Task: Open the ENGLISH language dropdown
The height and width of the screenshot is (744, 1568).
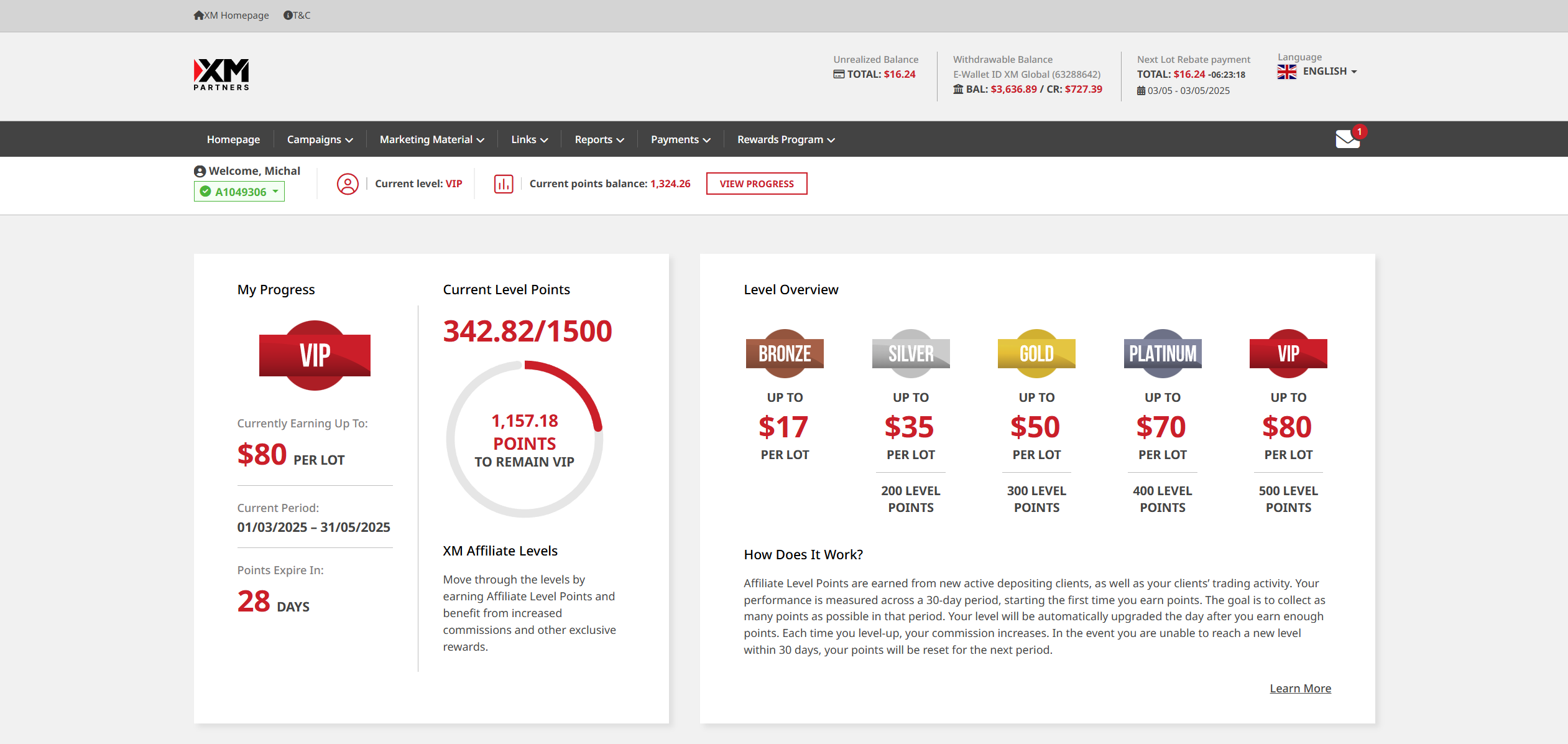Action: (x=1330, y=71)
